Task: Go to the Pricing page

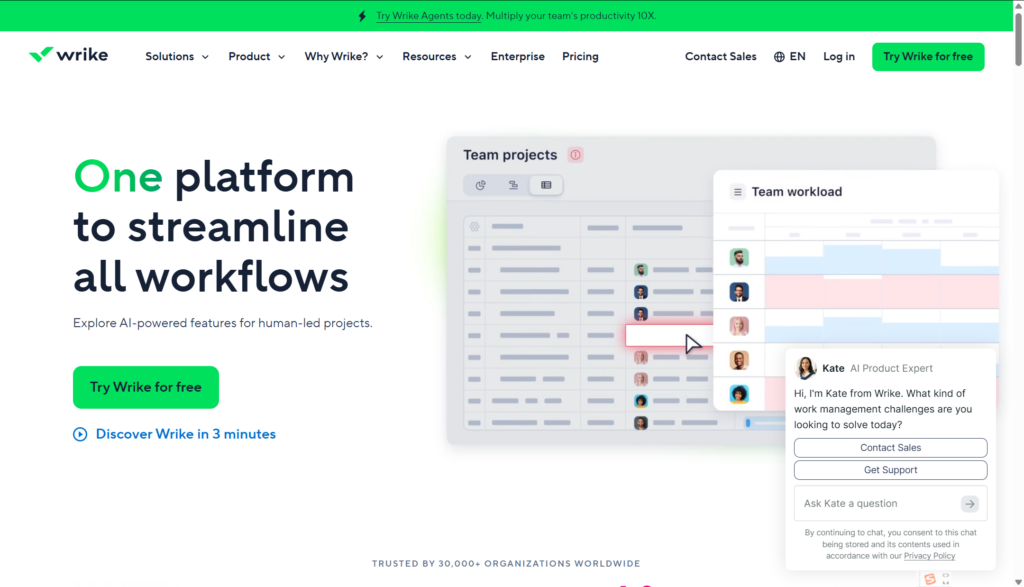Action: (x=580, y=57)
